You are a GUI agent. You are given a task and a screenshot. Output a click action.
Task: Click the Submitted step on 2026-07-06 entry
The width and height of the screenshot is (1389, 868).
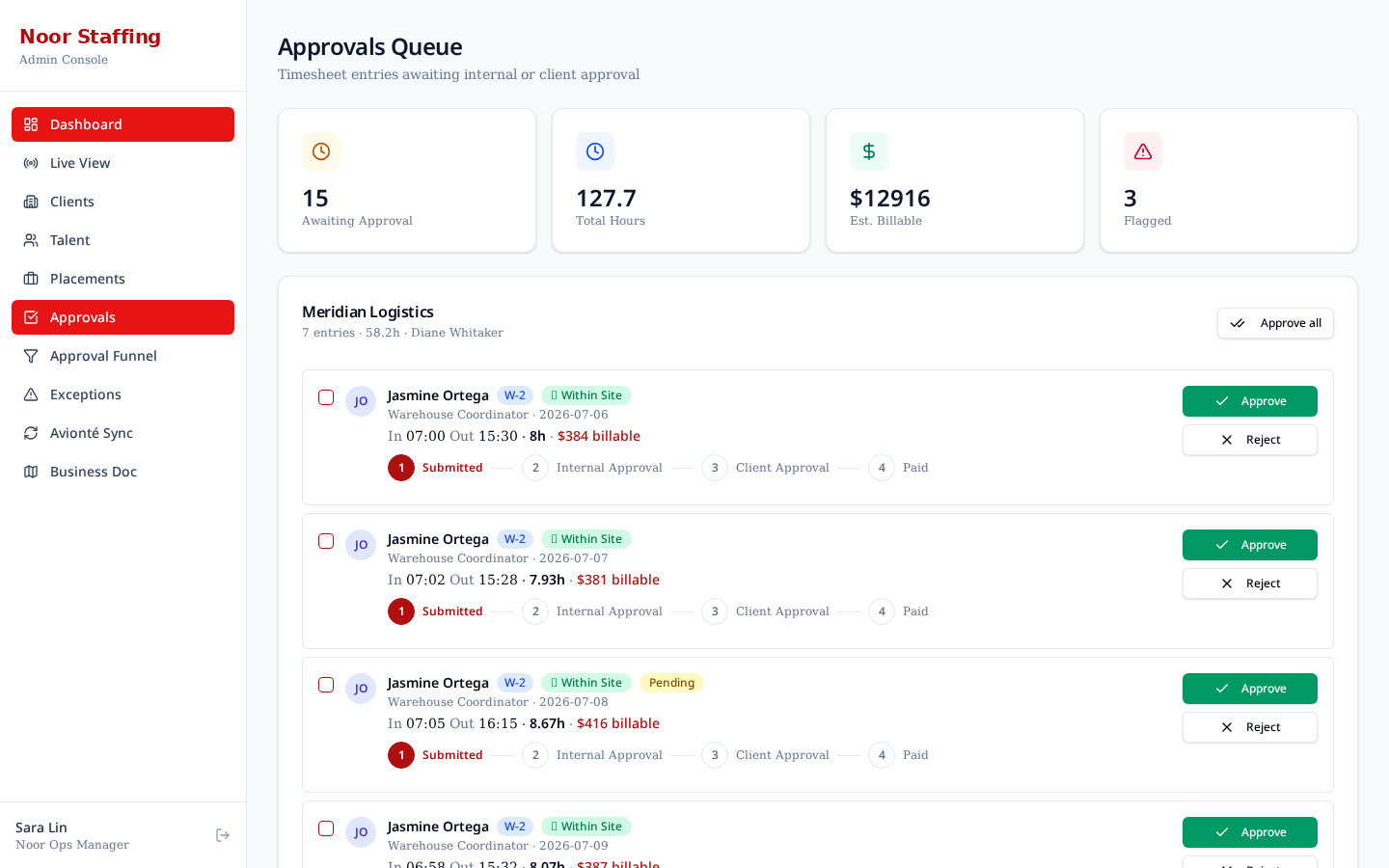[435, 468]
